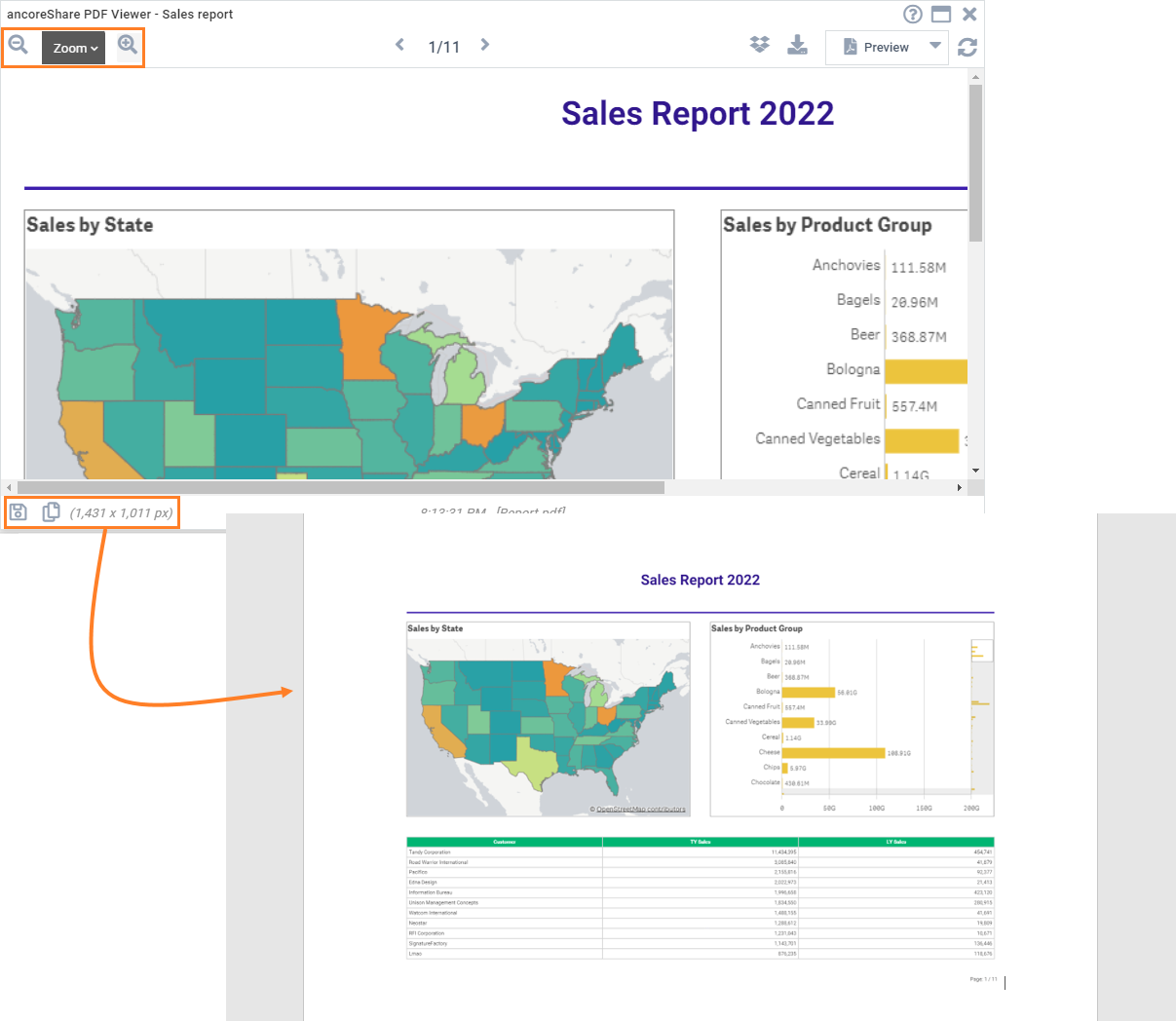
Task: Click the Bologna bar in viewer chart
Action: [926, 371]
